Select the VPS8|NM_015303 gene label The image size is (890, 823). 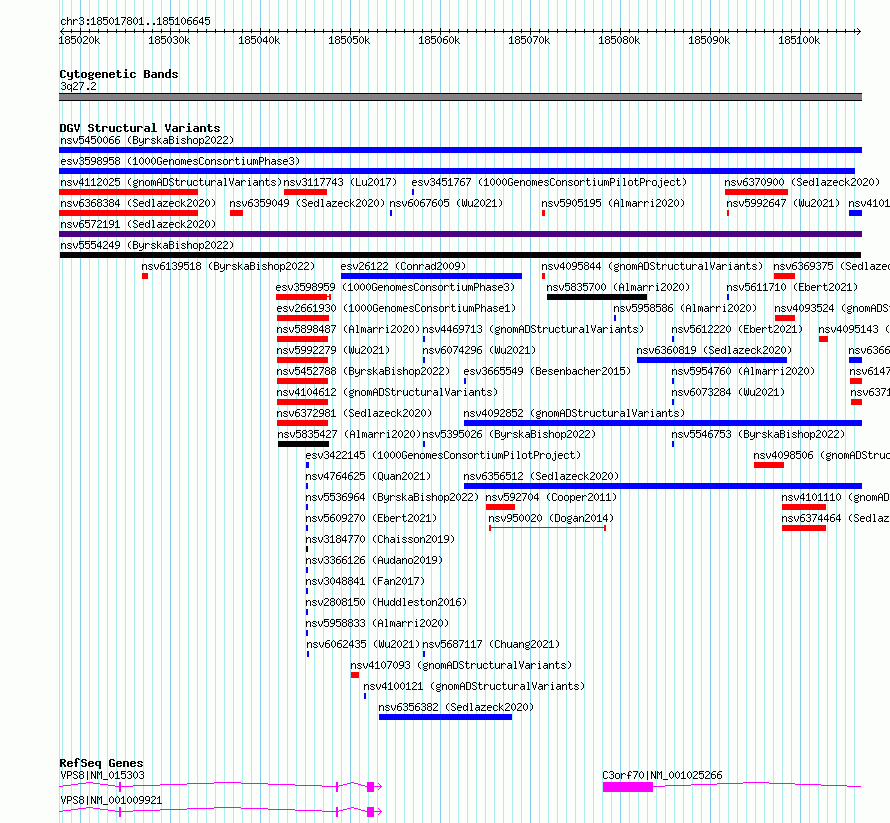pyautogui.click(x=103, y=775)
